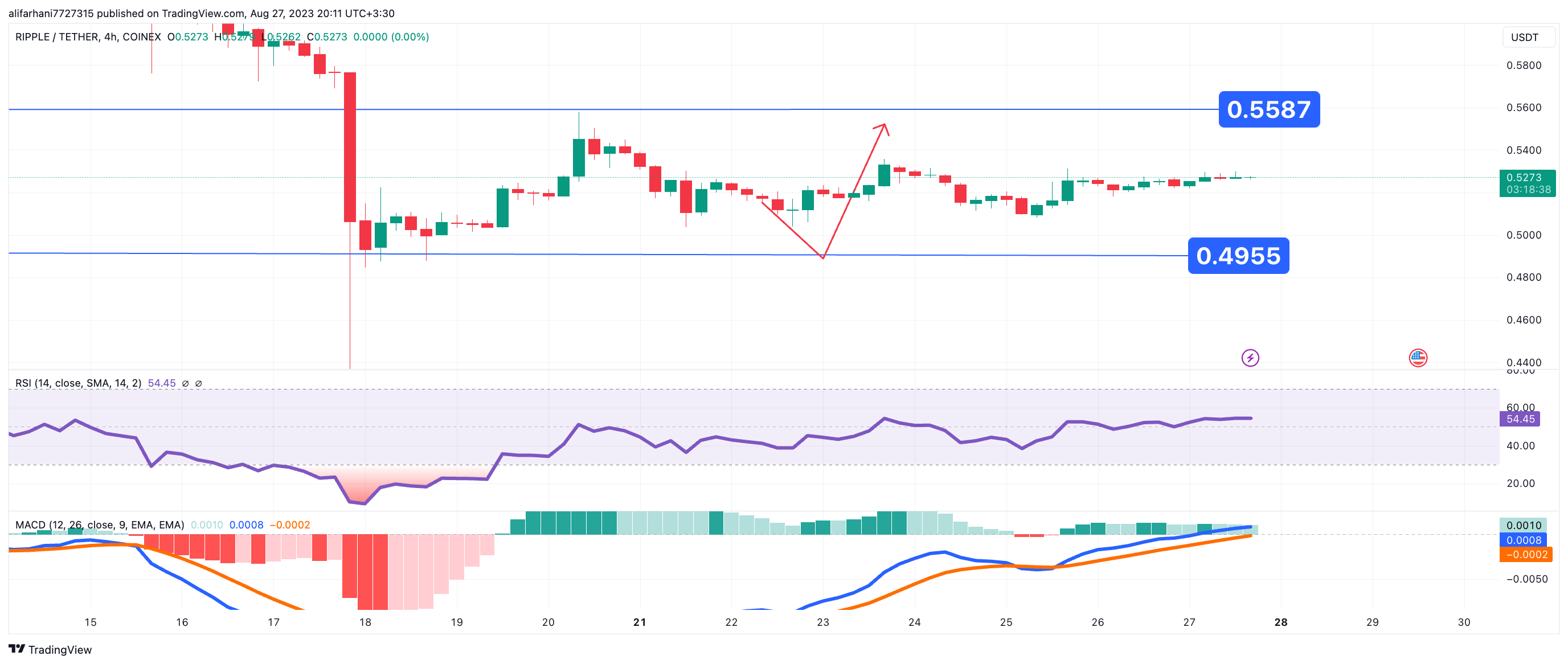Click the open value O0.5273 in legend
This screenshot has width=1568, height=664.
[187, 37]
